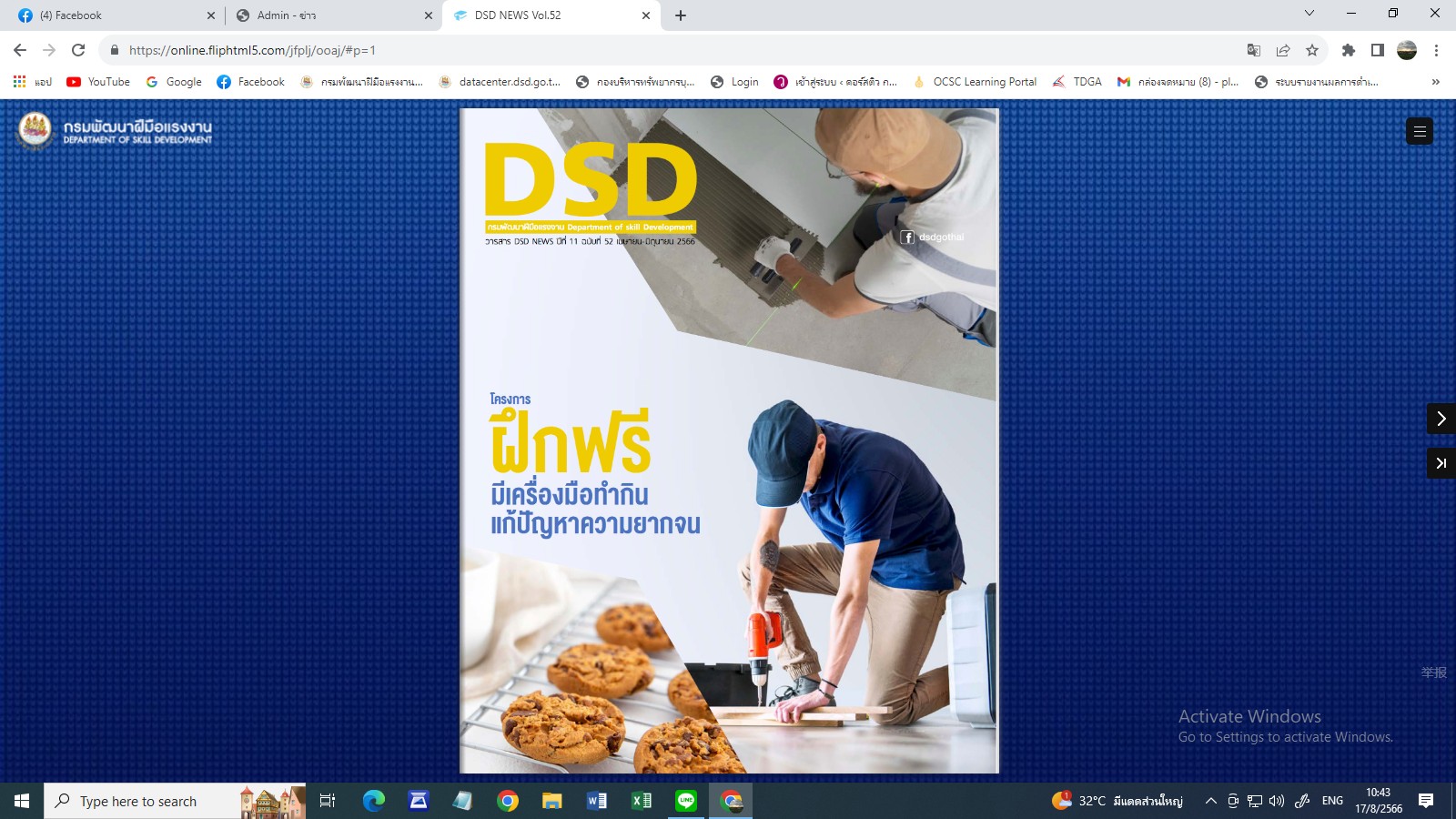Viewport: 1456px width, 819px height.
Task: Switch to the Facebook tab
Action: point(109,15)
